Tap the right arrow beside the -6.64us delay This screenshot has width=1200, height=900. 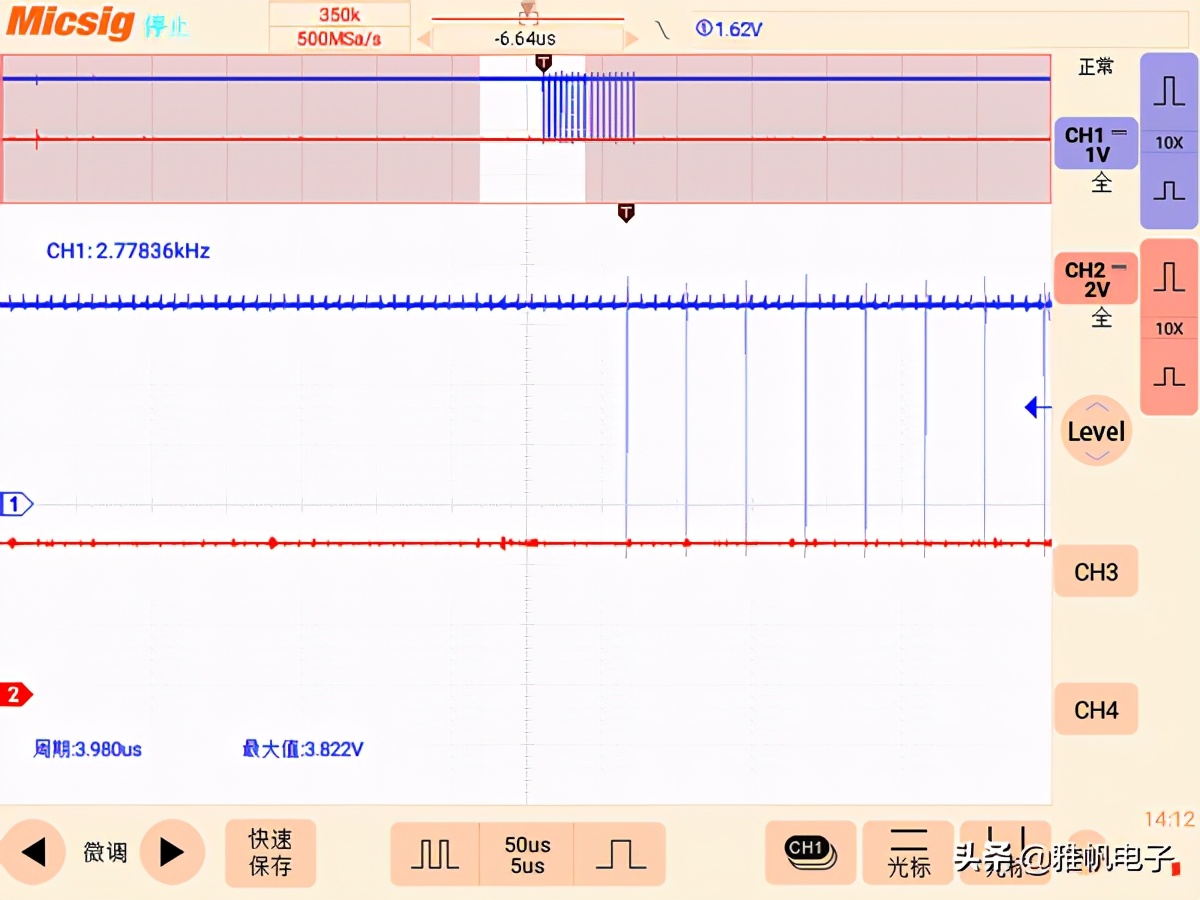(x=631, y=39)
